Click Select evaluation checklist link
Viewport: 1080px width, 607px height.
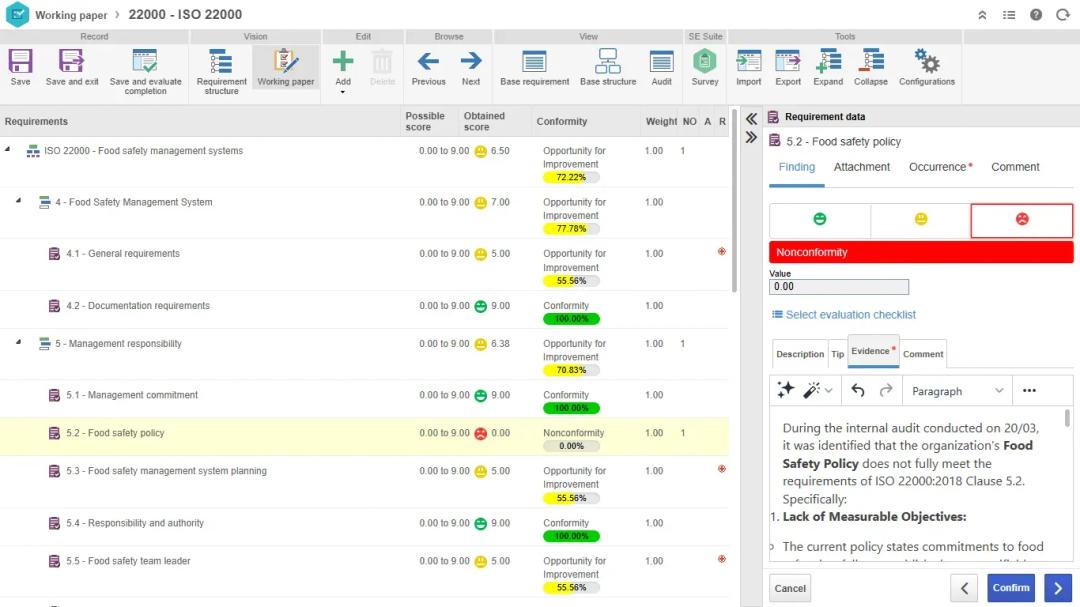850,315
